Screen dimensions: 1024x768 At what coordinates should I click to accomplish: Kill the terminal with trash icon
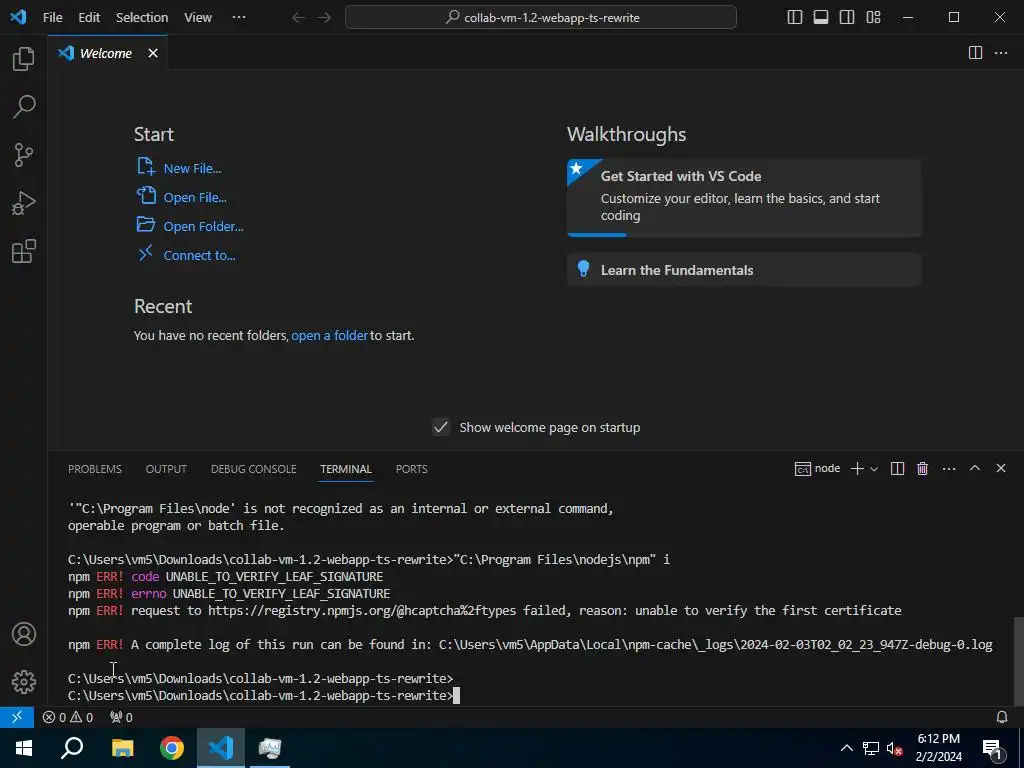coord(922,468)
